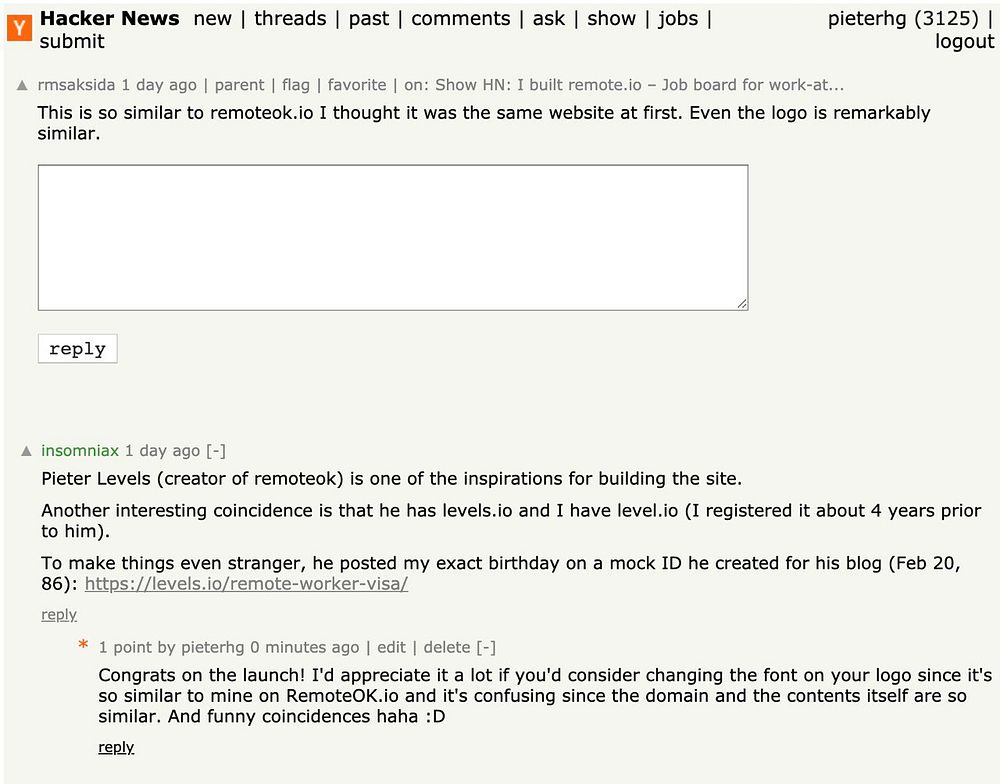Open the pieterhg profile link in the header
Screen dimensions: 1000x784
point(867,19)
